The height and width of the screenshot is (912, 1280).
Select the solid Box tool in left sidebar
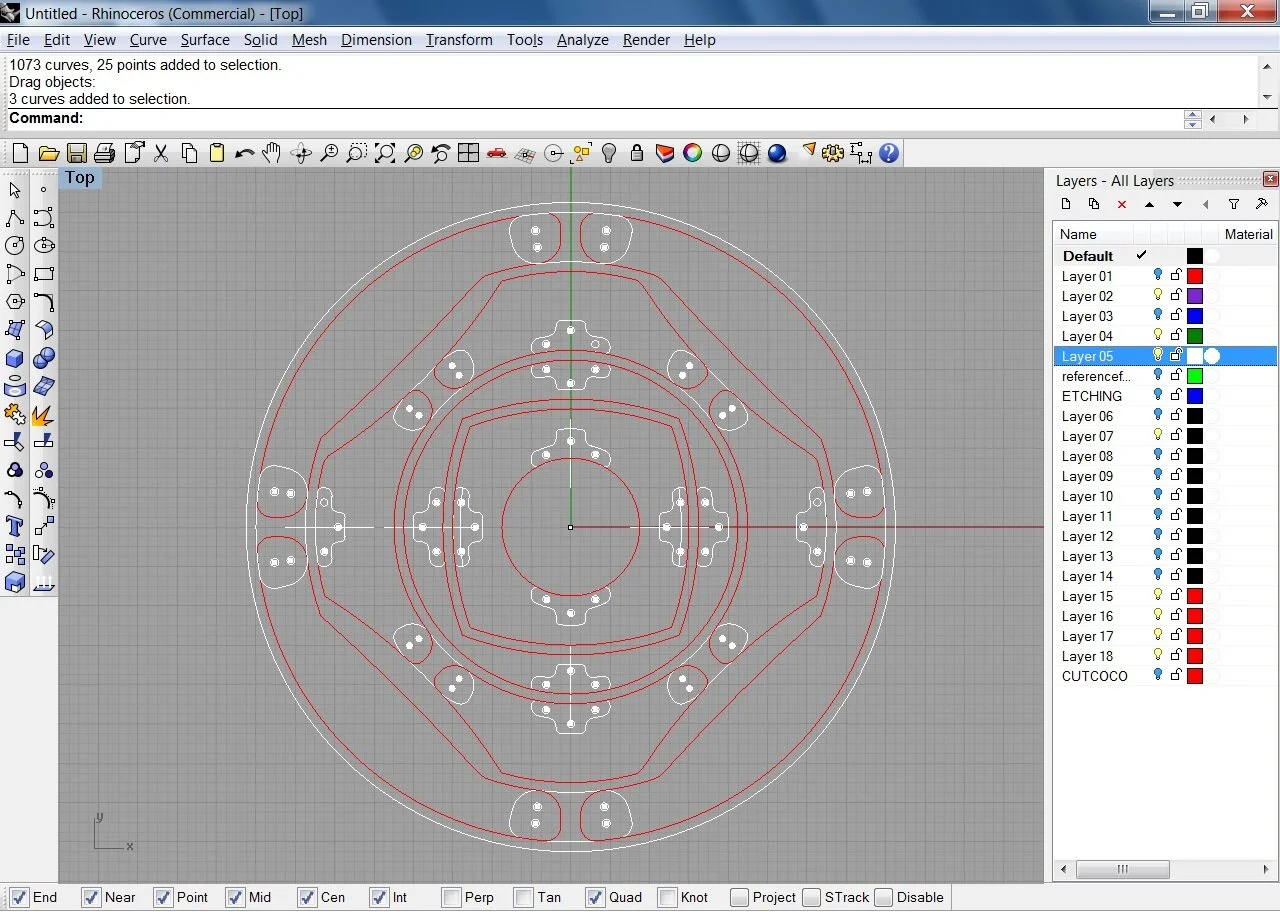coord(15,358)
